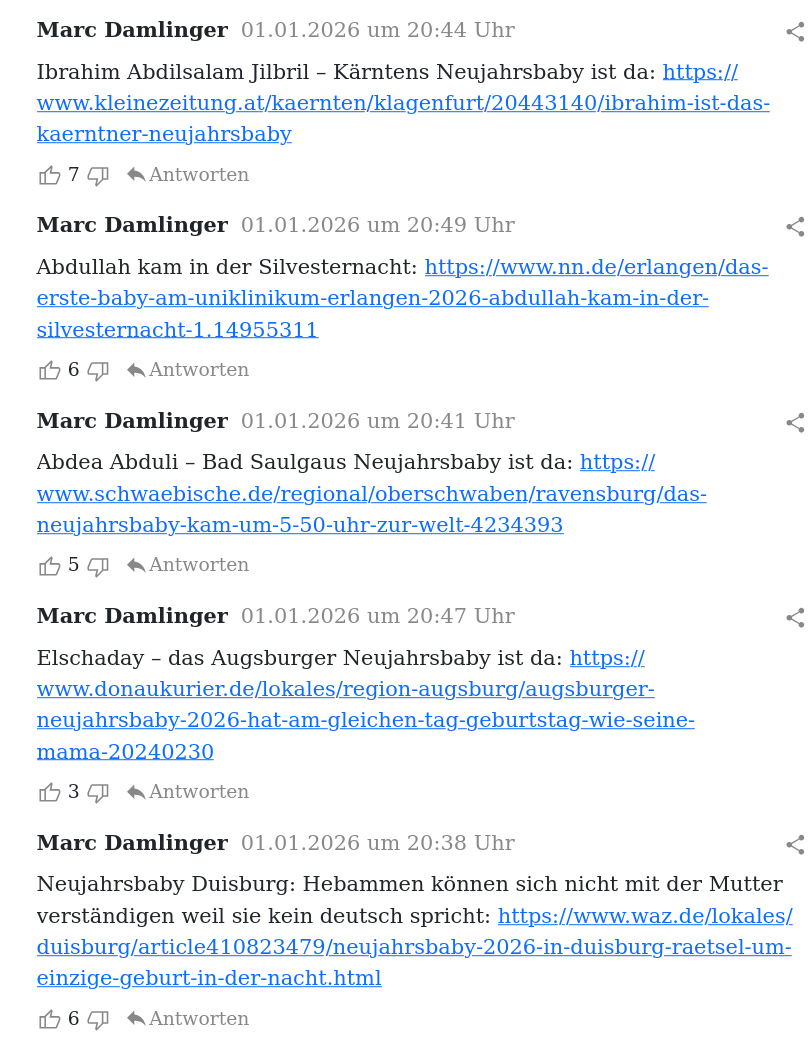Open the nn.de Erlangen article link
Screen dimensions: 808x1053
tap(402, 298)
